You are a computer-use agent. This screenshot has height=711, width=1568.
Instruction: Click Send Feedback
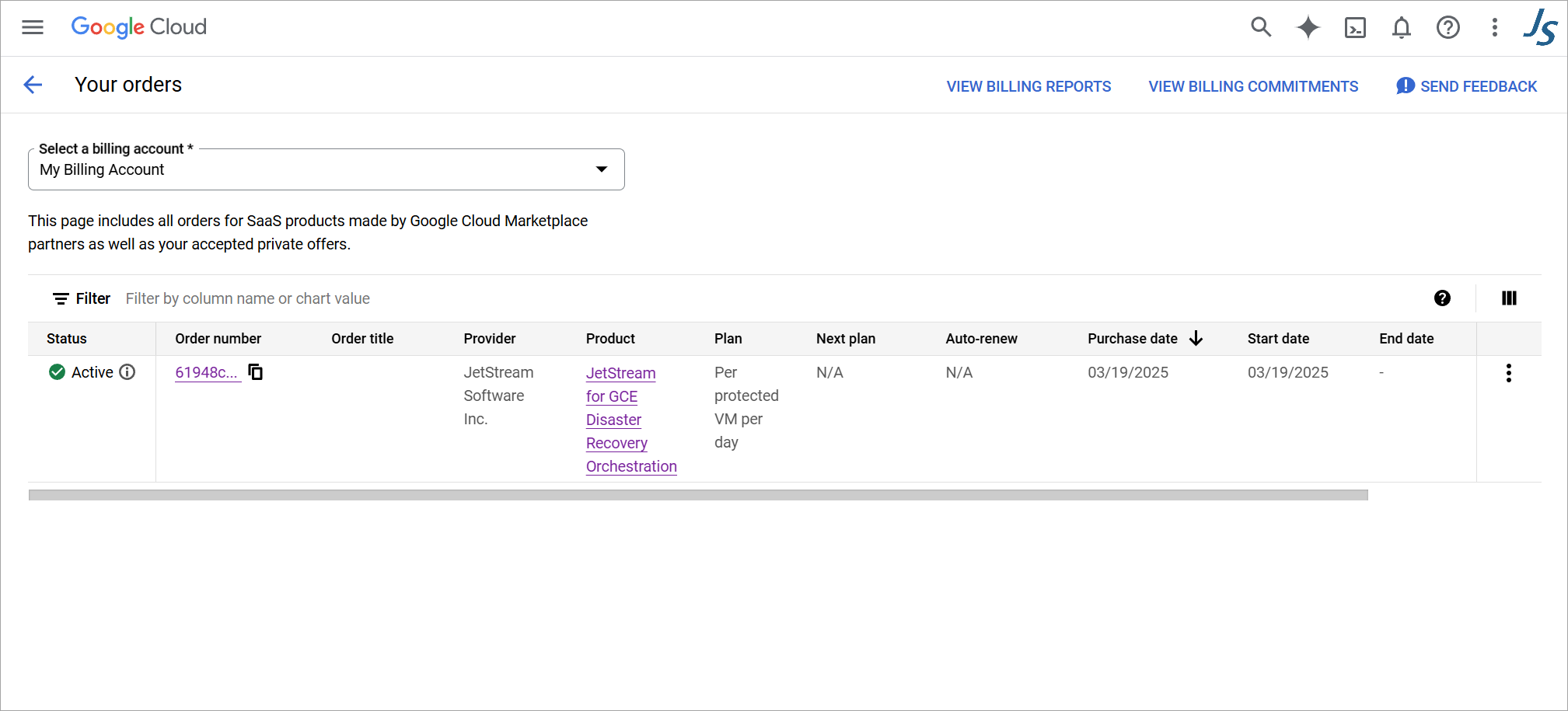pos(1466,86)
